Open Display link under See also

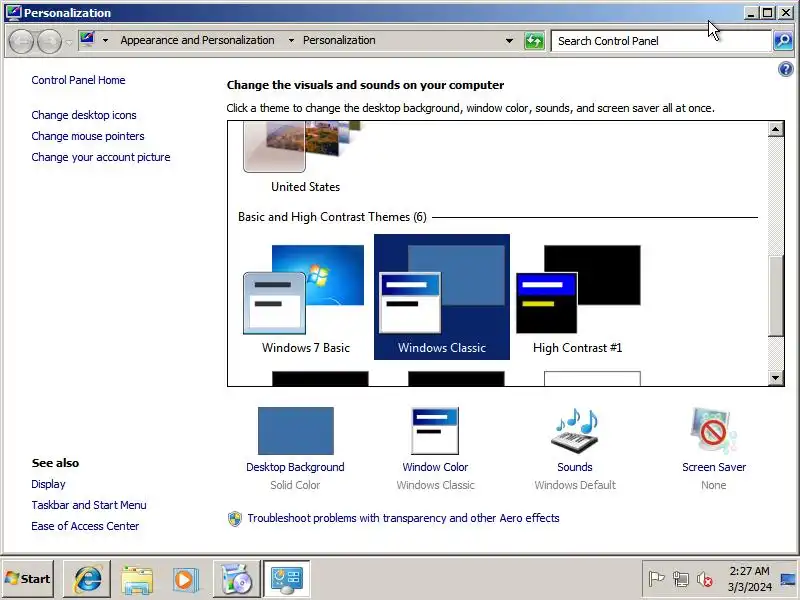pos(48,484)
